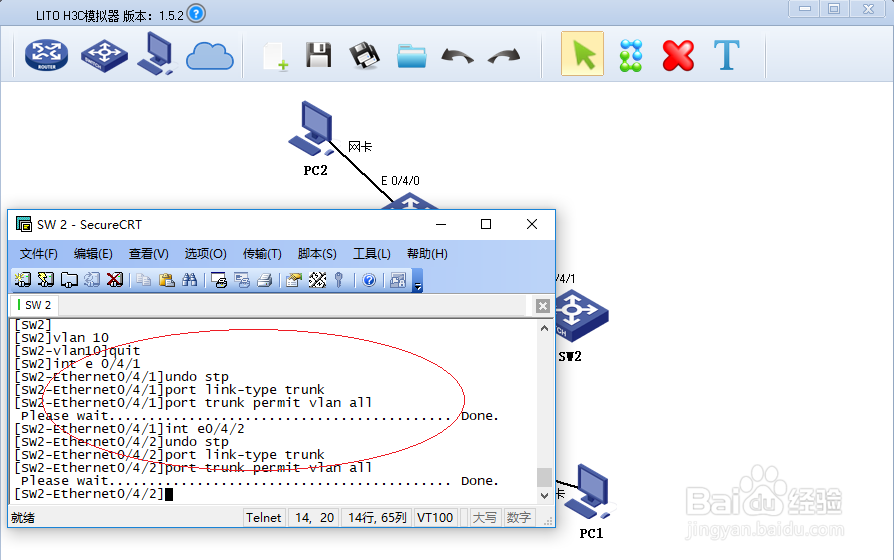Click SecureCRT Print Screen icon
This screenshot has width=894, height=560.
point(219,279)
